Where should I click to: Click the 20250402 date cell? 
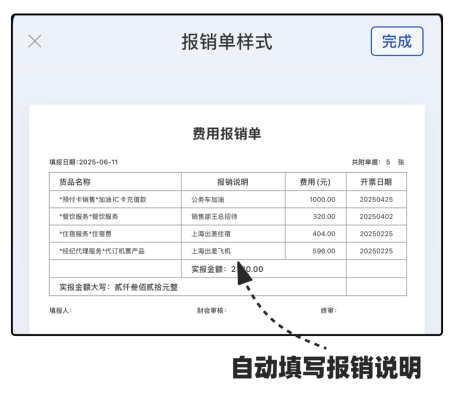[376, 217]
